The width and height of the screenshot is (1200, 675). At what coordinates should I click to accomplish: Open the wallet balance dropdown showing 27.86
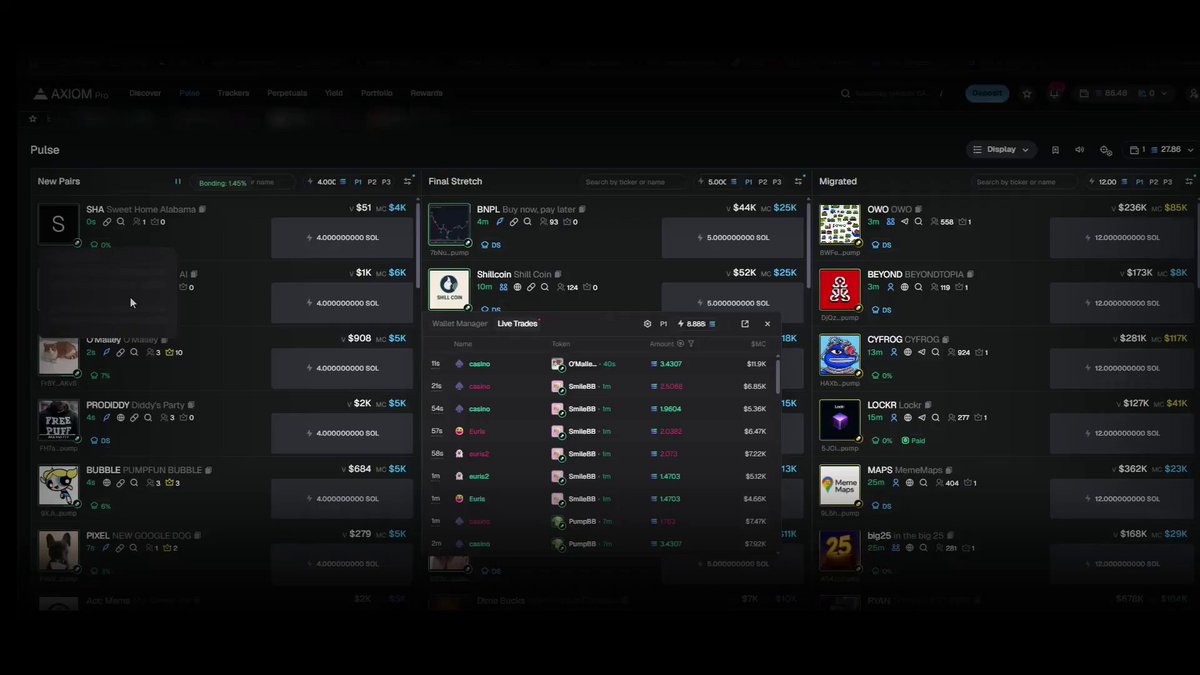[x=1161, y=150]
